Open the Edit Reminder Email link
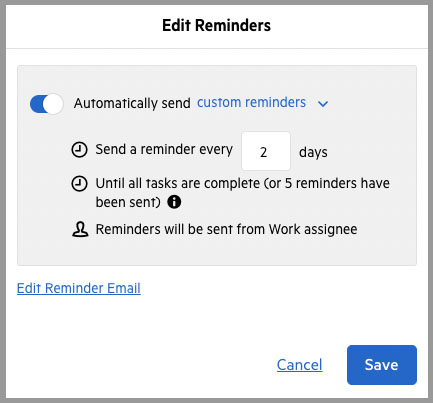Screen dimensions: 433x403 pos(79,288)
